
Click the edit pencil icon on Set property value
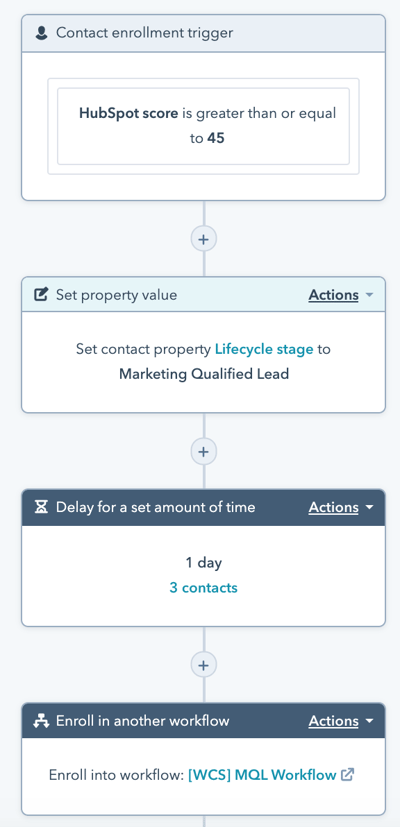pyautogui.click(x=41, y=294)
